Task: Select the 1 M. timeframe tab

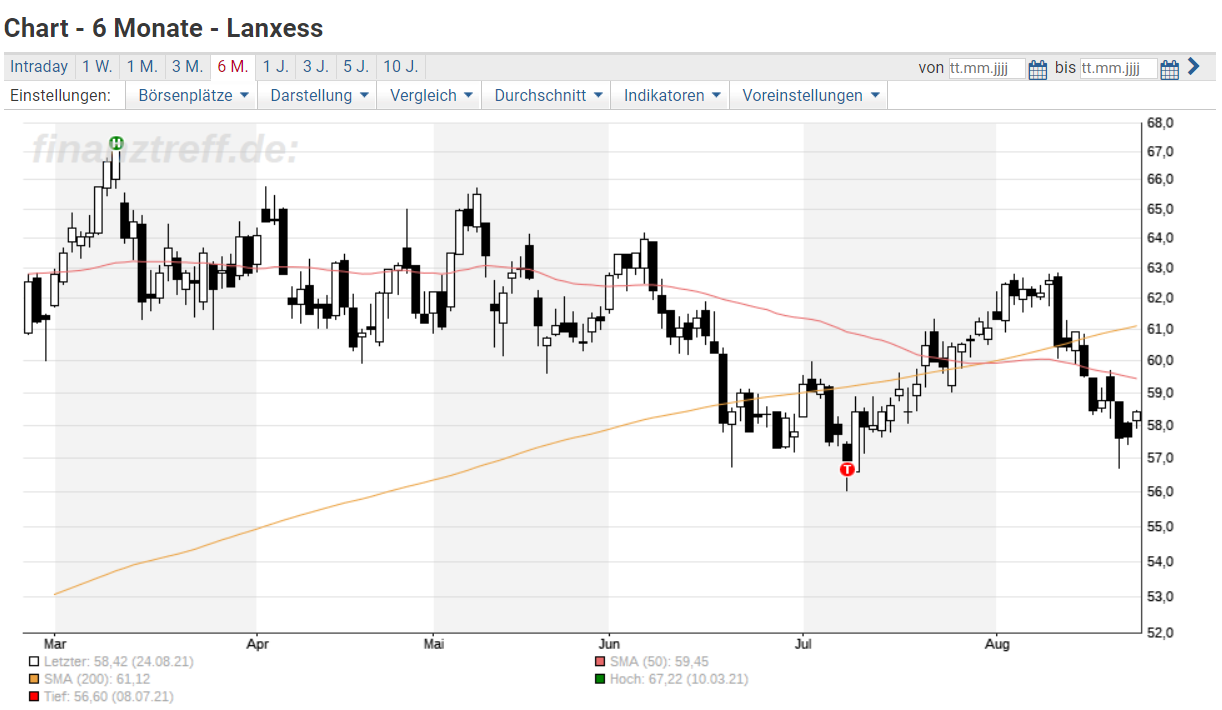Action: point(142,67)
